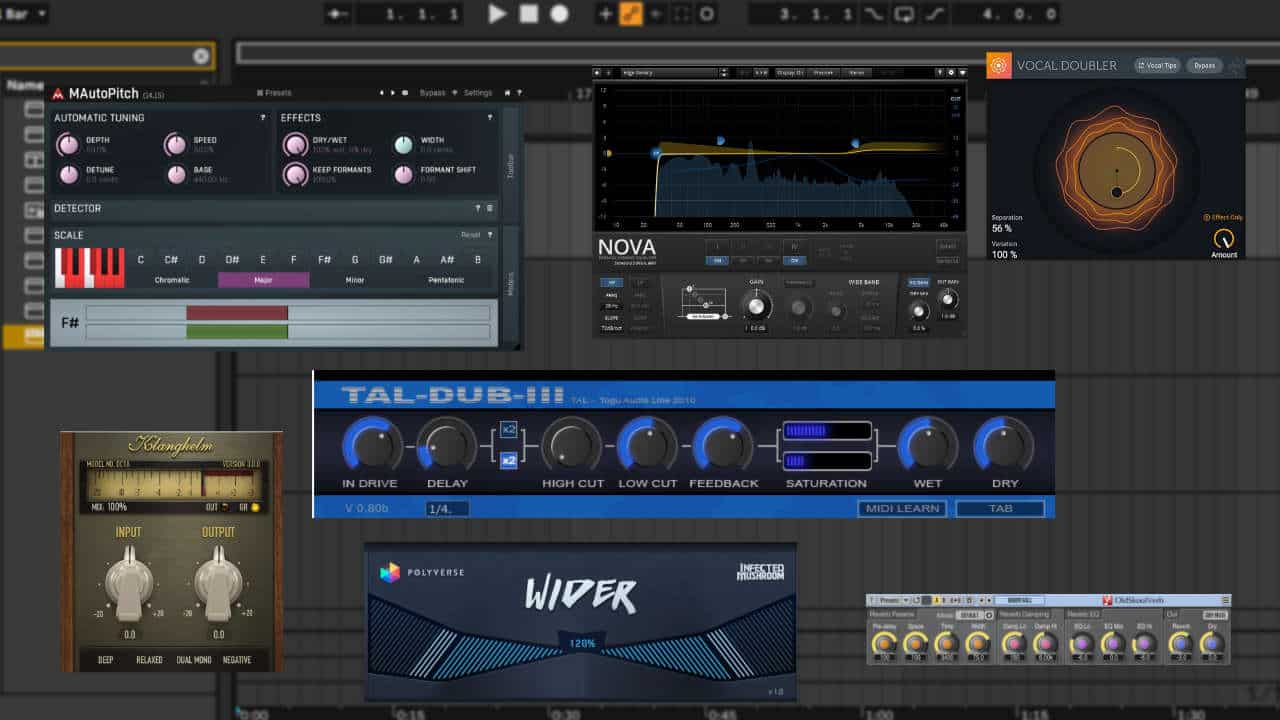Select the Pentatonic scale in MAutoPitch
This screenshot has height=720, width=1280.
tap(446, 280)
